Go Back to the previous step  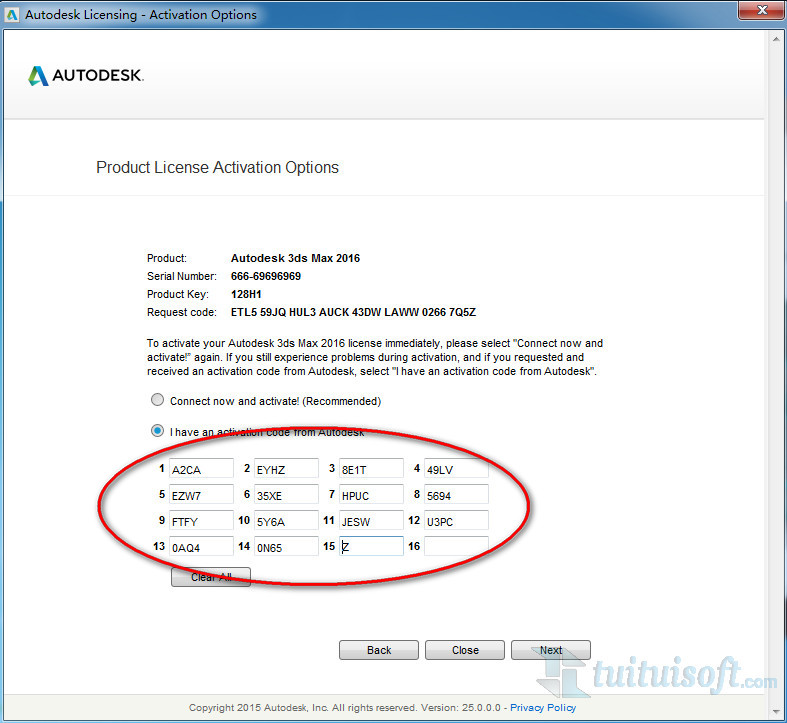tap(379, 650)
